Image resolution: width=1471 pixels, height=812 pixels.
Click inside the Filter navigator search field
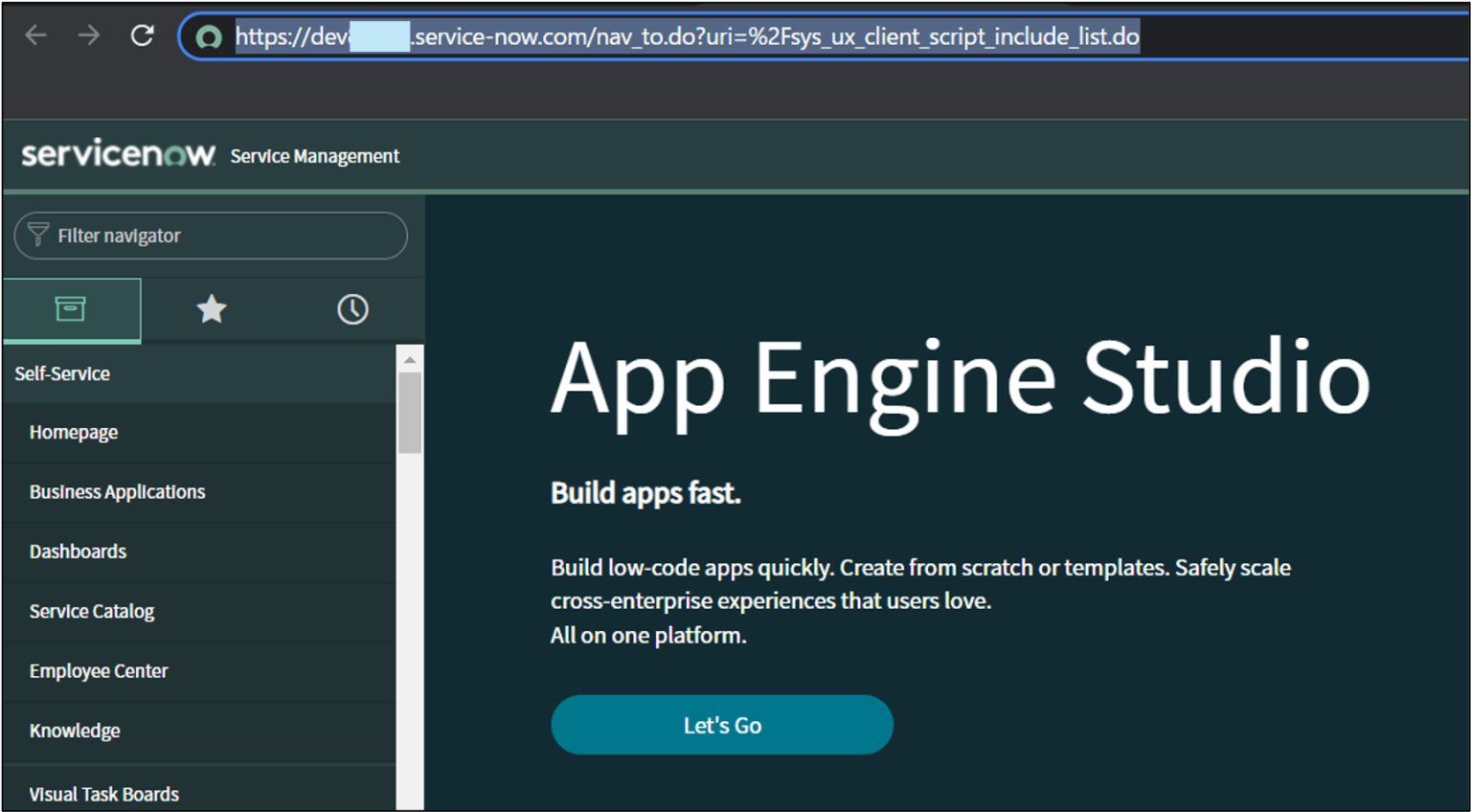click(x=211, y=235)
